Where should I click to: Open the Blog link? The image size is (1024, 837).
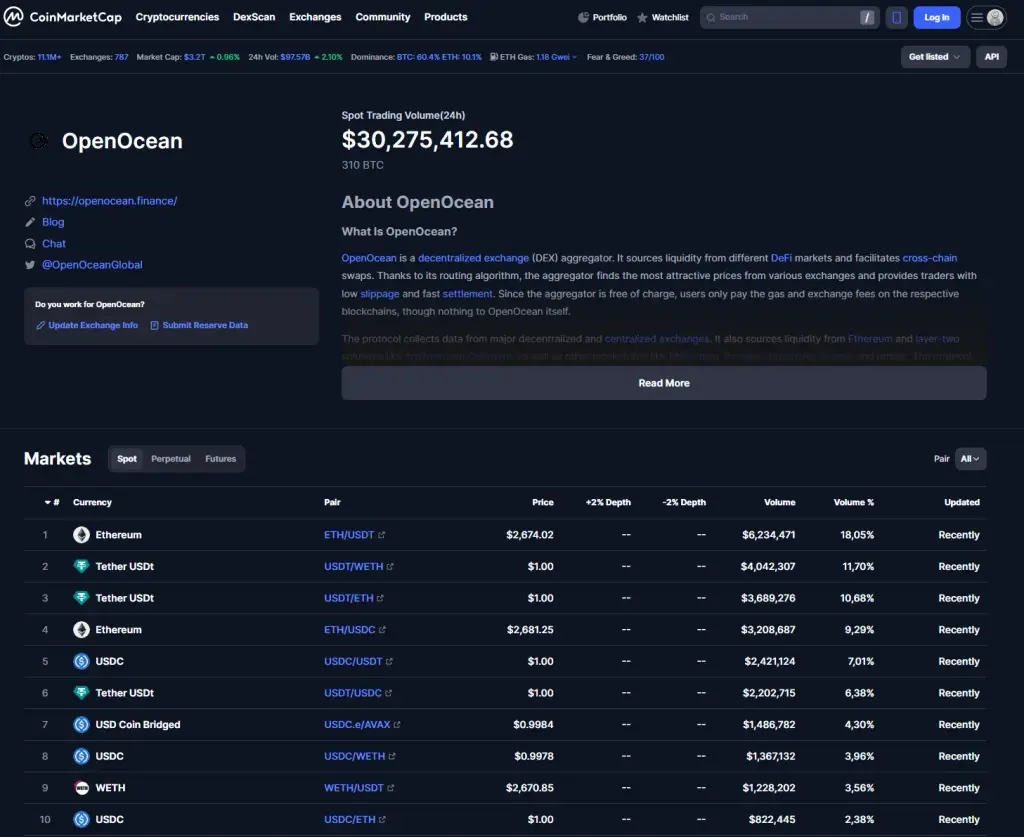click(53, 222)
